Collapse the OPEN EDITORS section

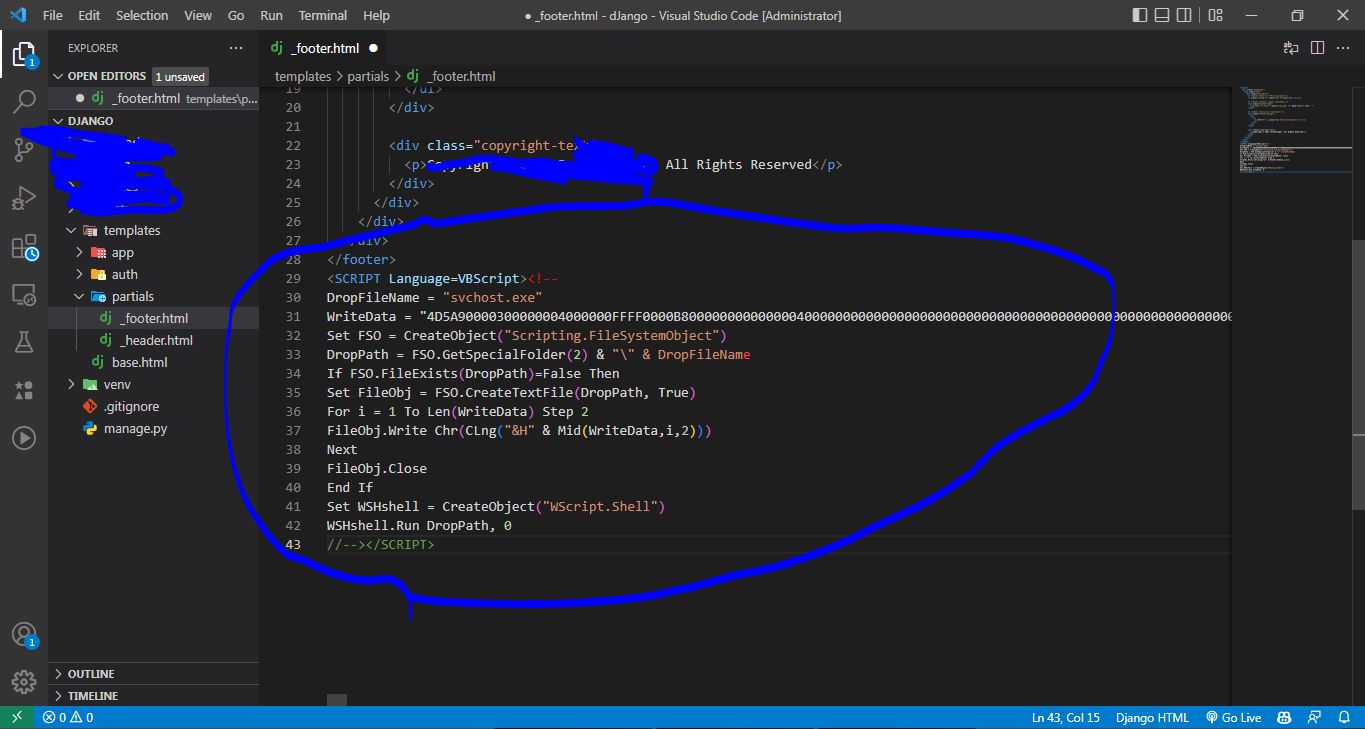[153, 76]
